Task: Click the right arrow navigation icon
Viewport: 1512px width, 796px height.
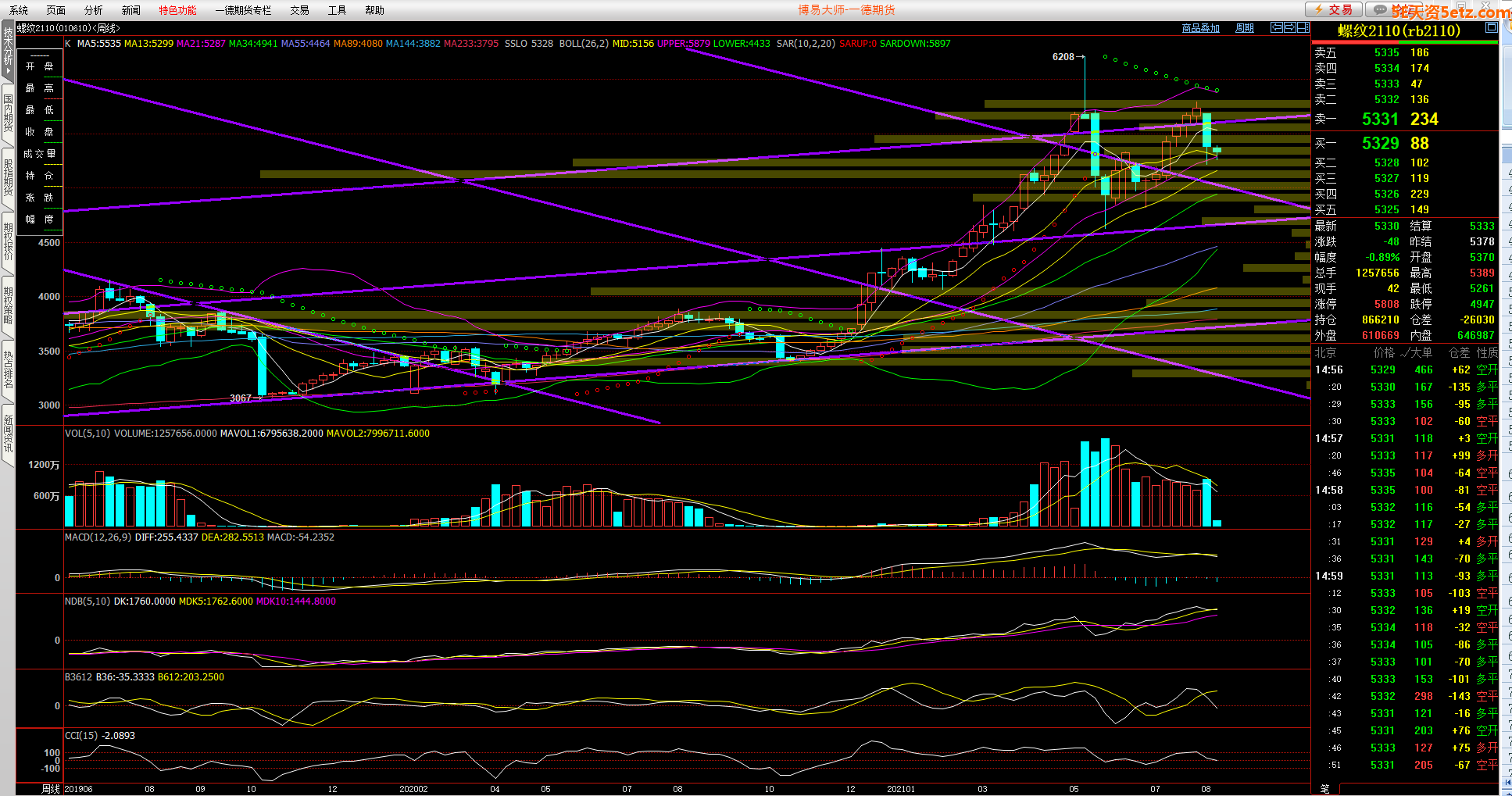Action: point(1289,27)
